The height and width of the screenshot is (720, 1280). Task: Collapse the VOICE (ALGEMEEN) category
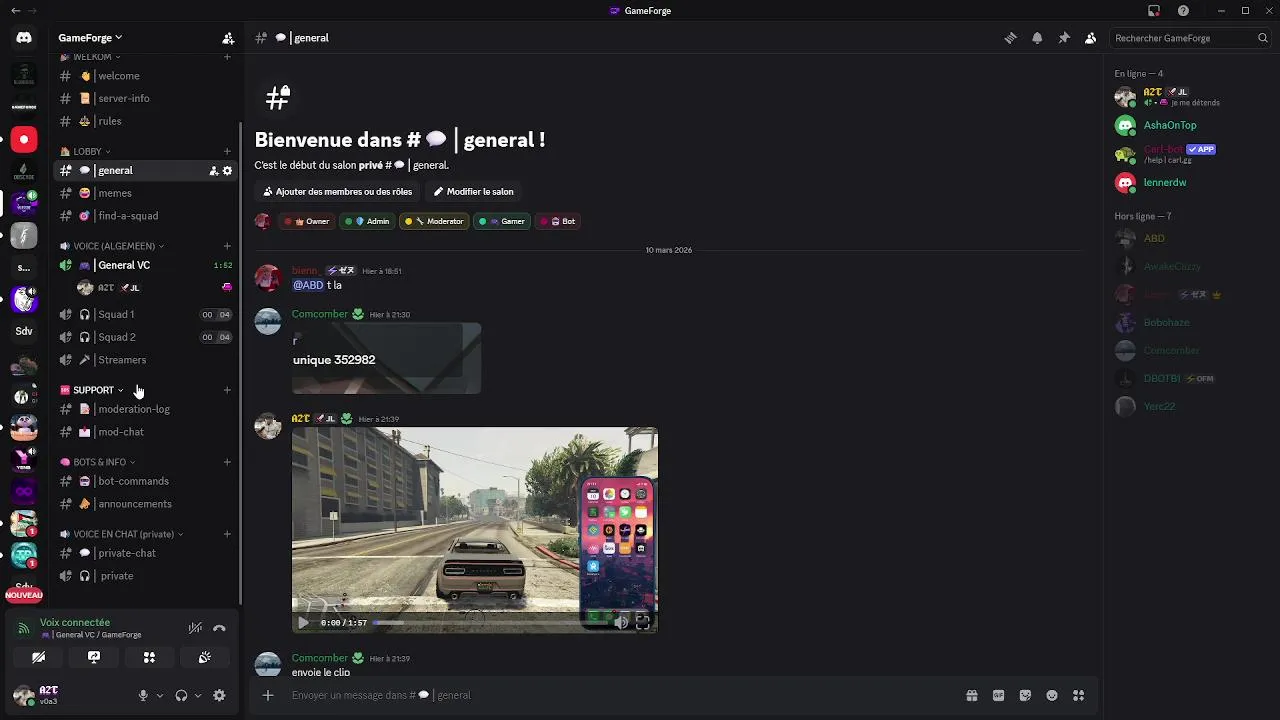coord(111,246)
